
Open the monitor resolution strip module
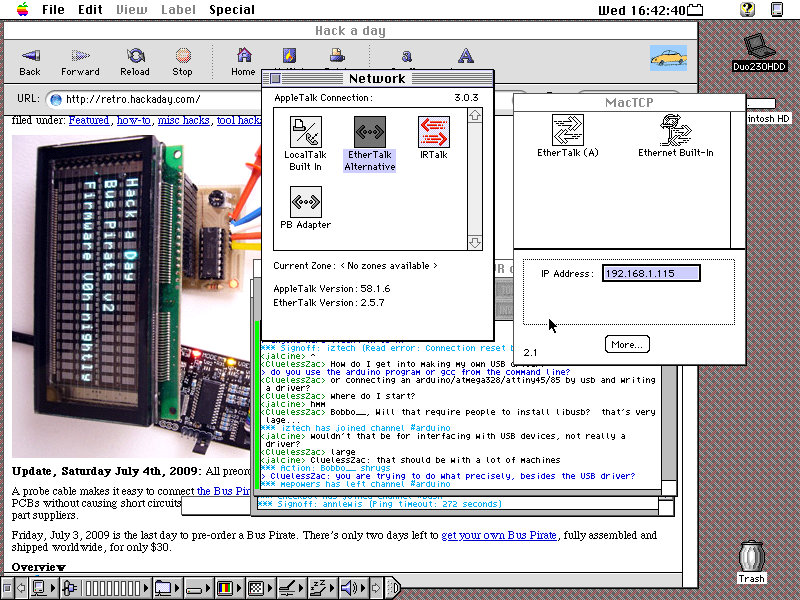point(260,588)
